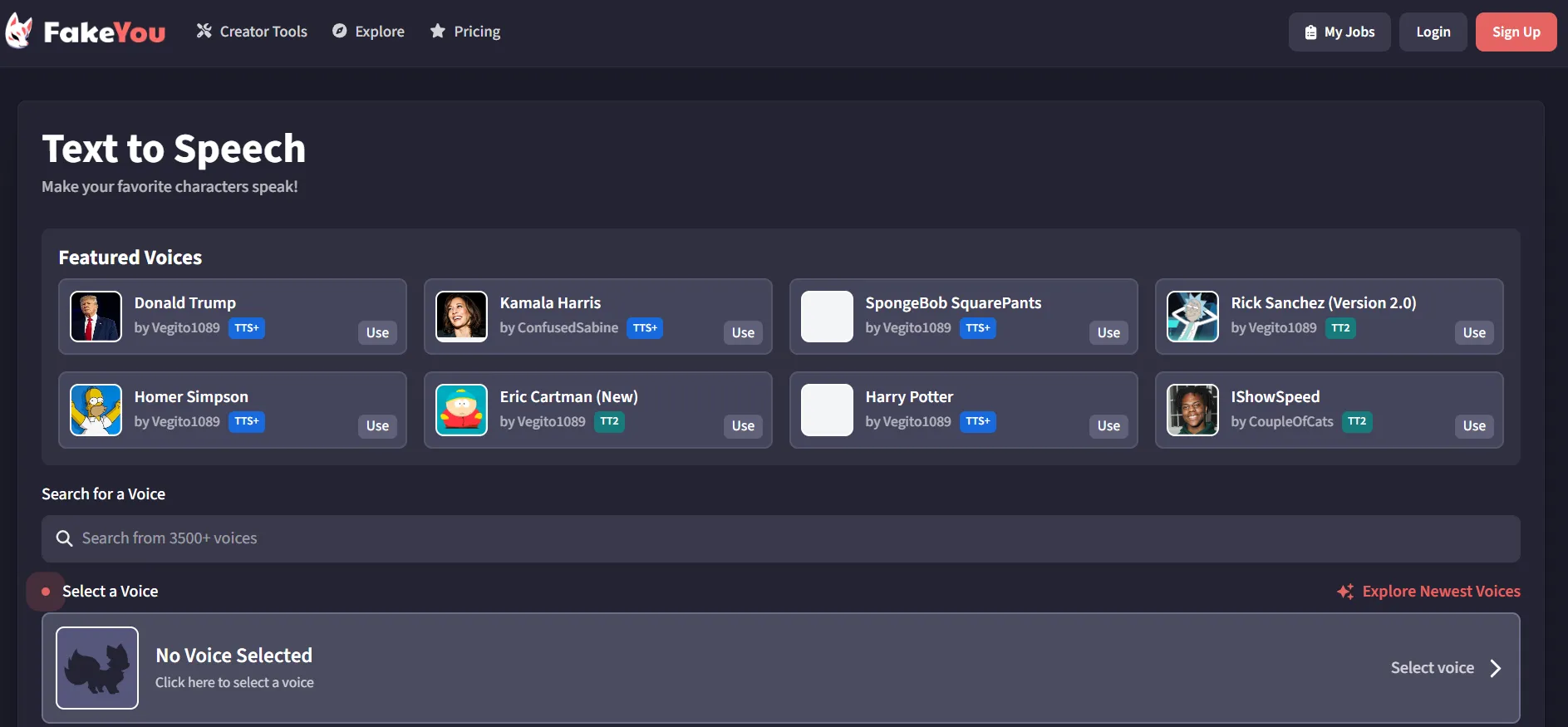Viewport: 1568px width, 727px height.
Task: Click the sparkle icon beside Explore Newest Voices
Action: [x=1345, y=592]
